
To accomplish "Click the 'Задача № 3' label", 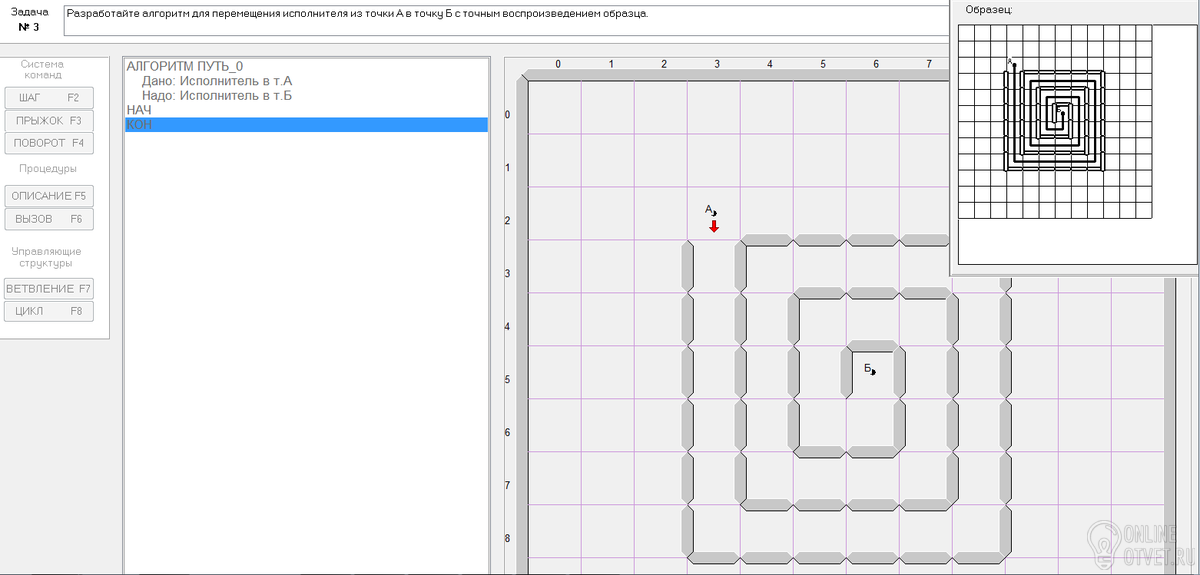I will pyautogui.click(x=28, y=18).
